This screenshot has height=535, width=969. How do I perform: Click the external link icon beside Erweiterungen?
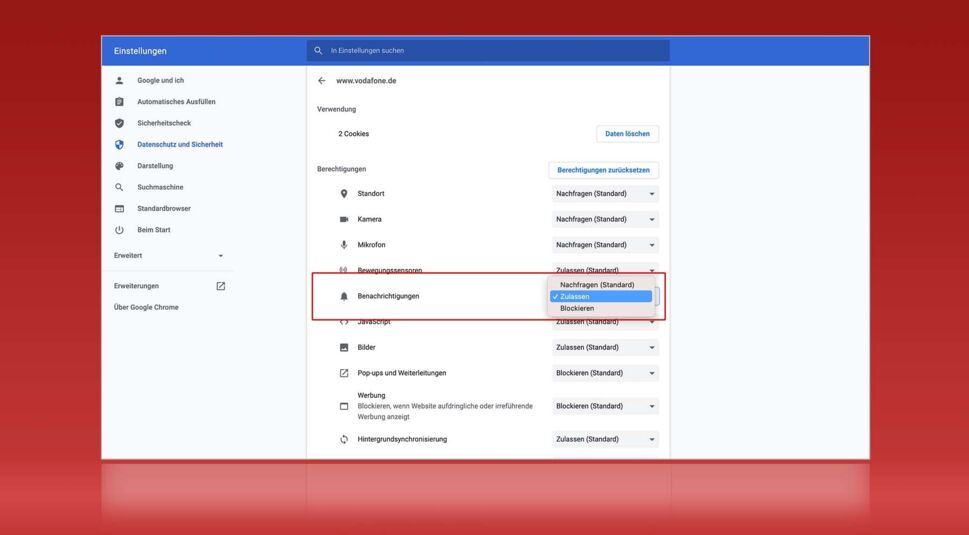pos(221,286)
